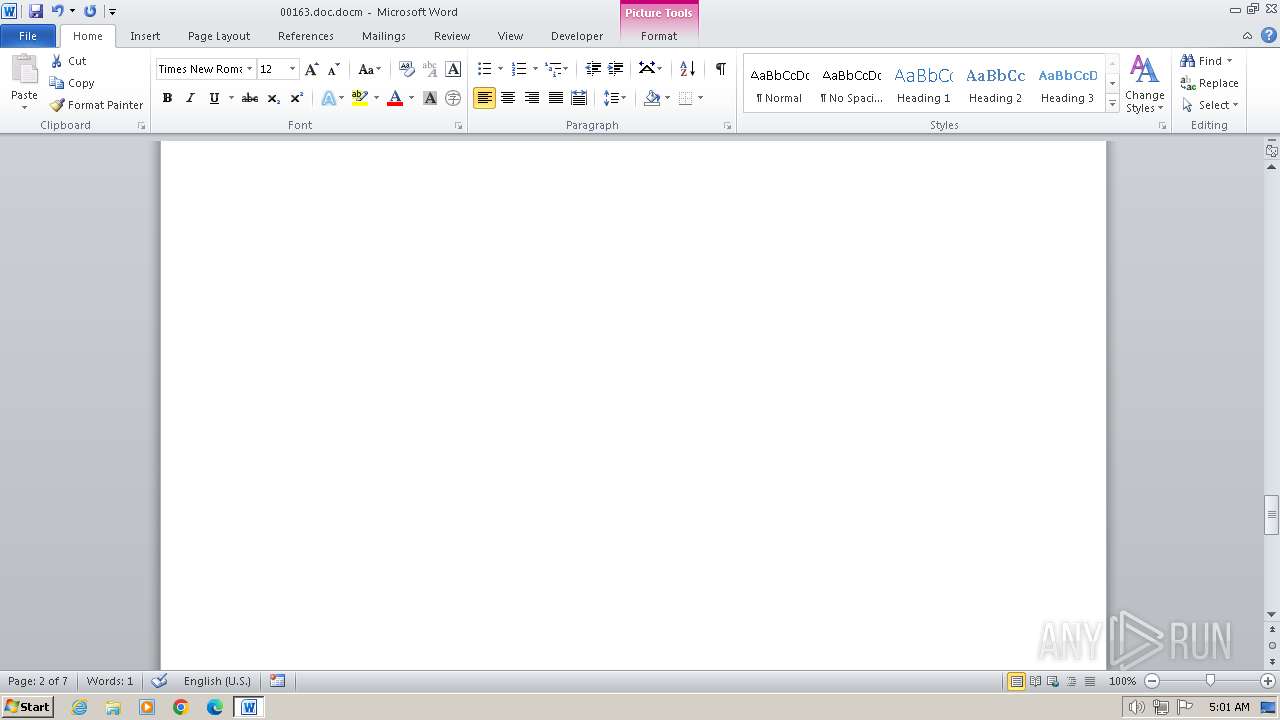Screen dimensions: 1280x720
Task: Click Replace in Editing group
Action: tap(1210, 83)
